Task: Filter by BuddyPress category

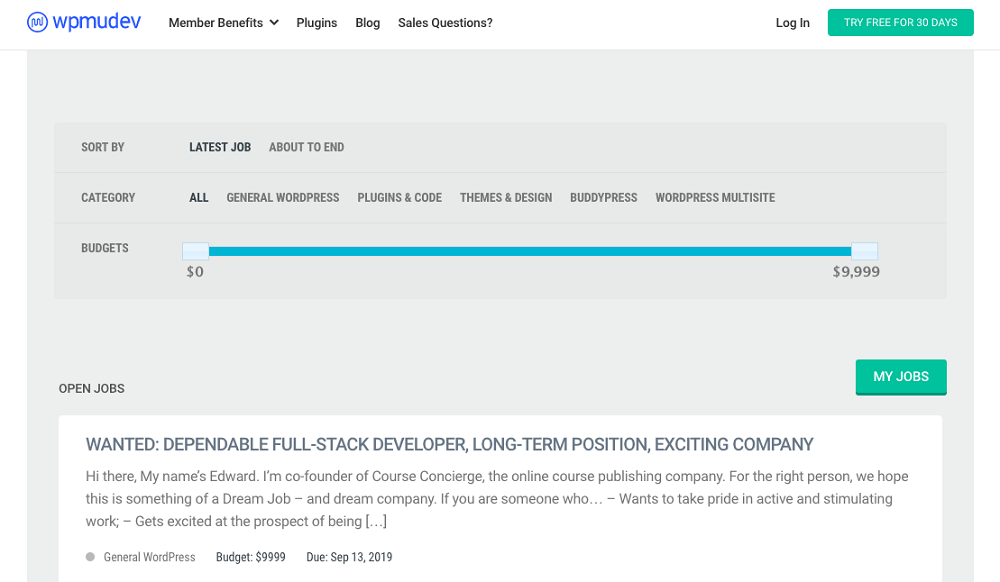Action: click(x=603, y=198)
